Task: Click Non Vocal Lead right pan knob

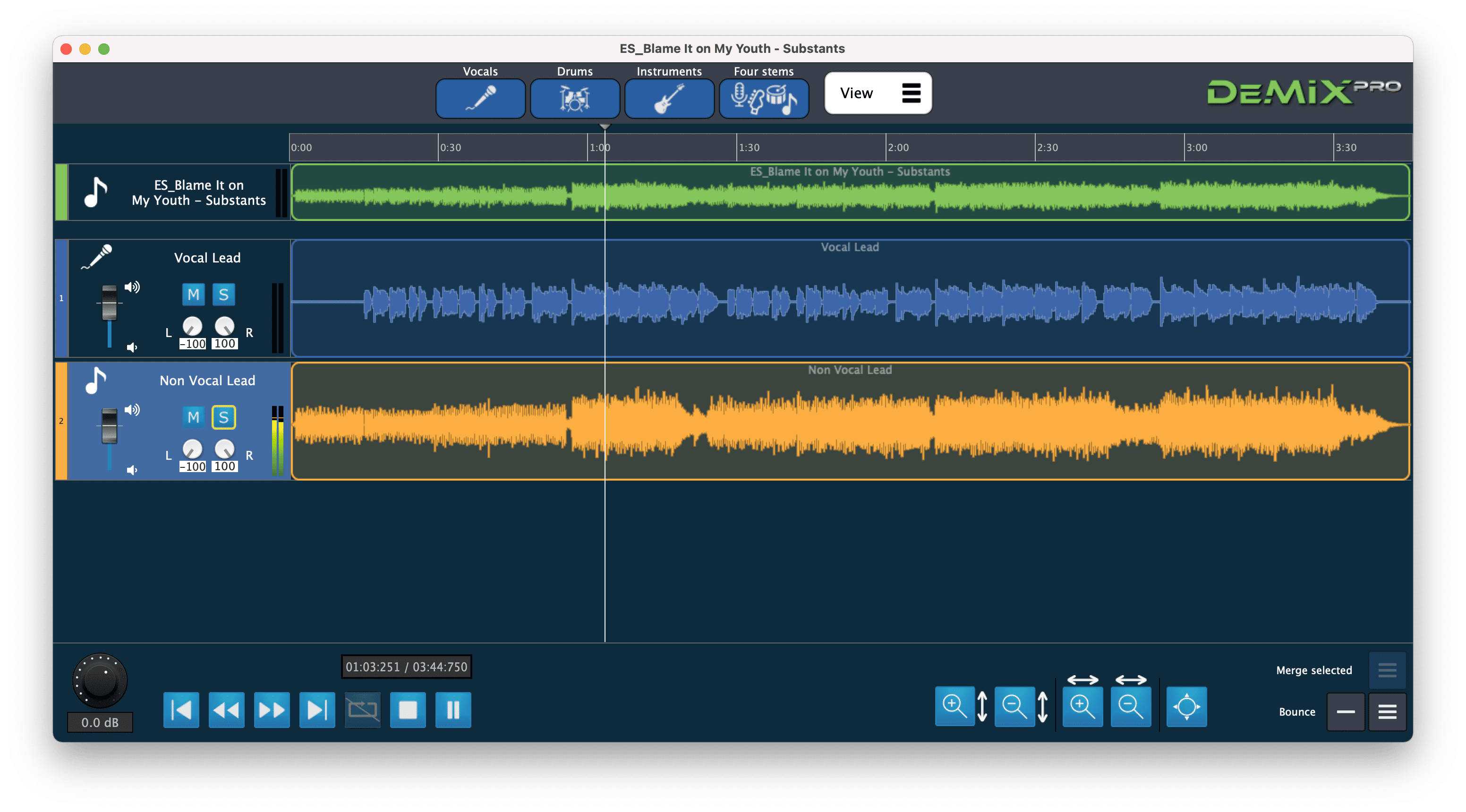Action: click(224, 449)
